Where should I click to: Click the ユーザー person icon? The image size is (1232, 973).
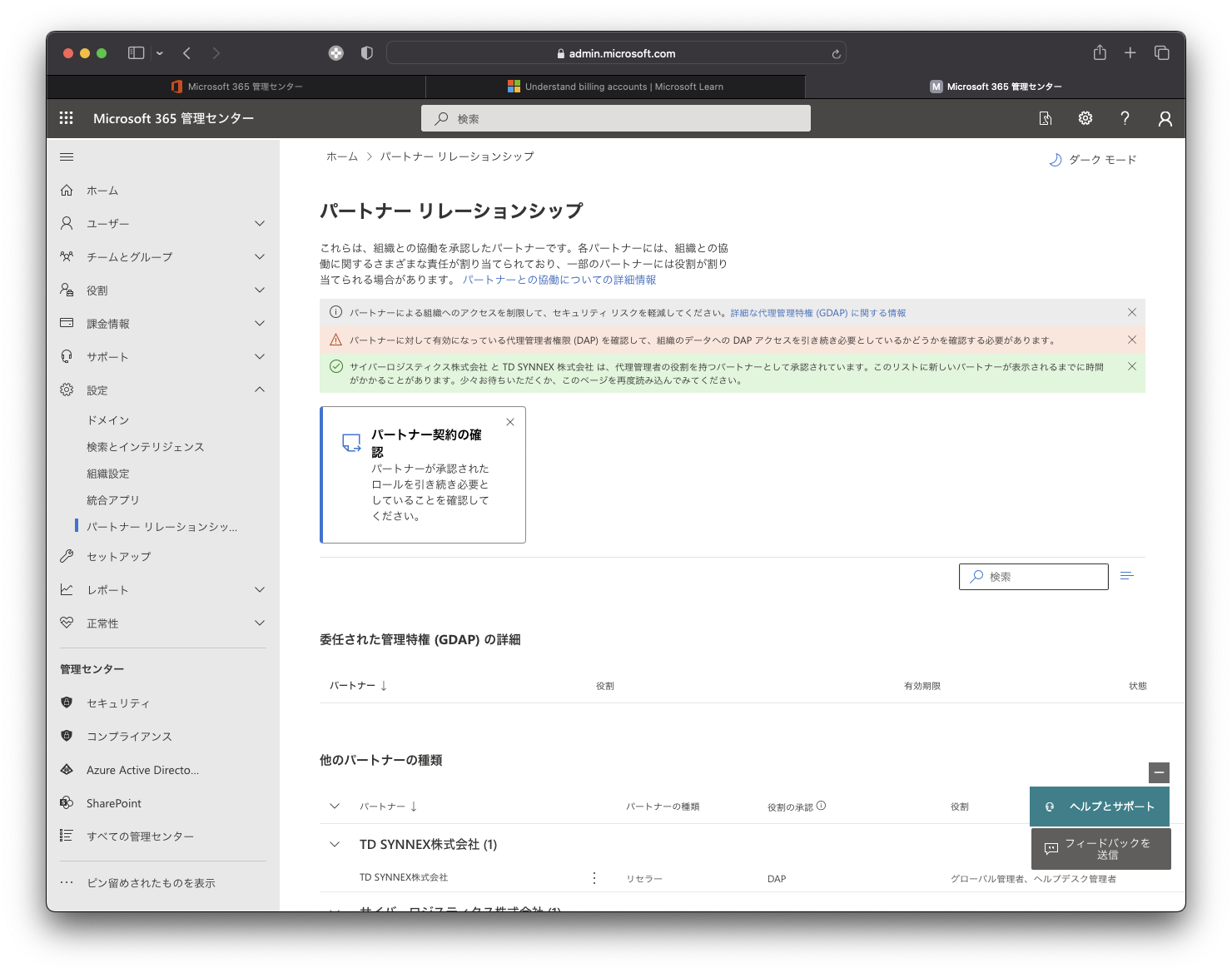pos(67,223)
